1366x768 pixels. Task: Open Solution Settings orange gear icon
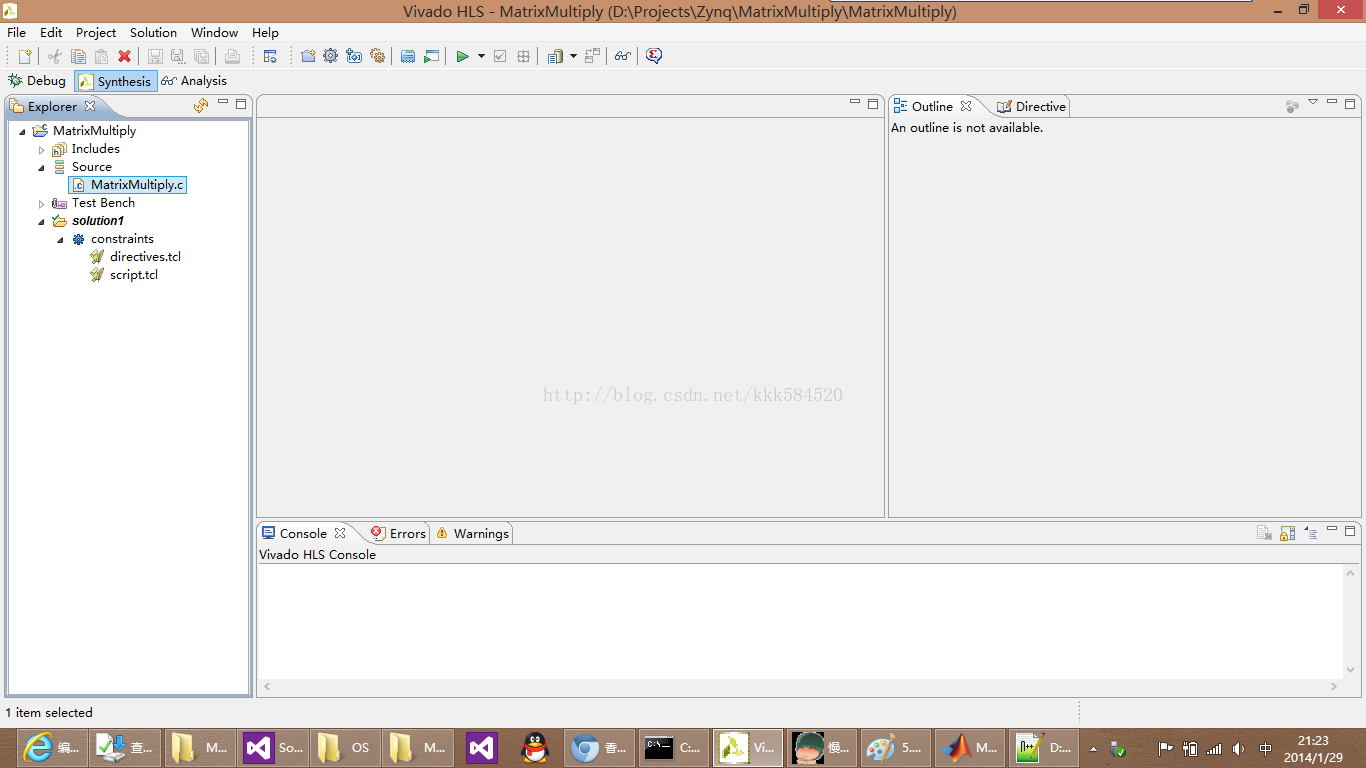(377, 56)
